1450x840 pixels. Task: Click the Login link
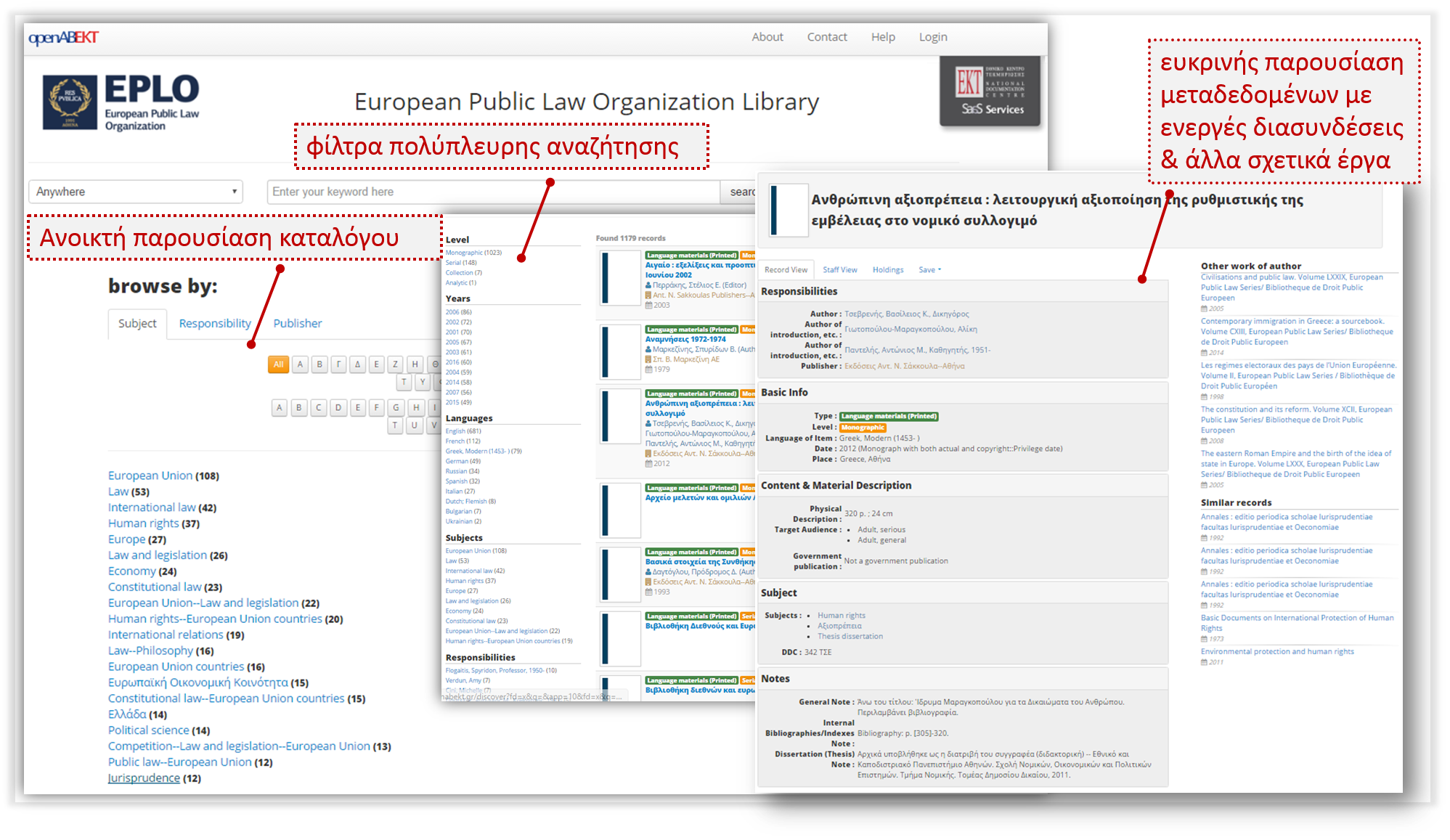933,37
